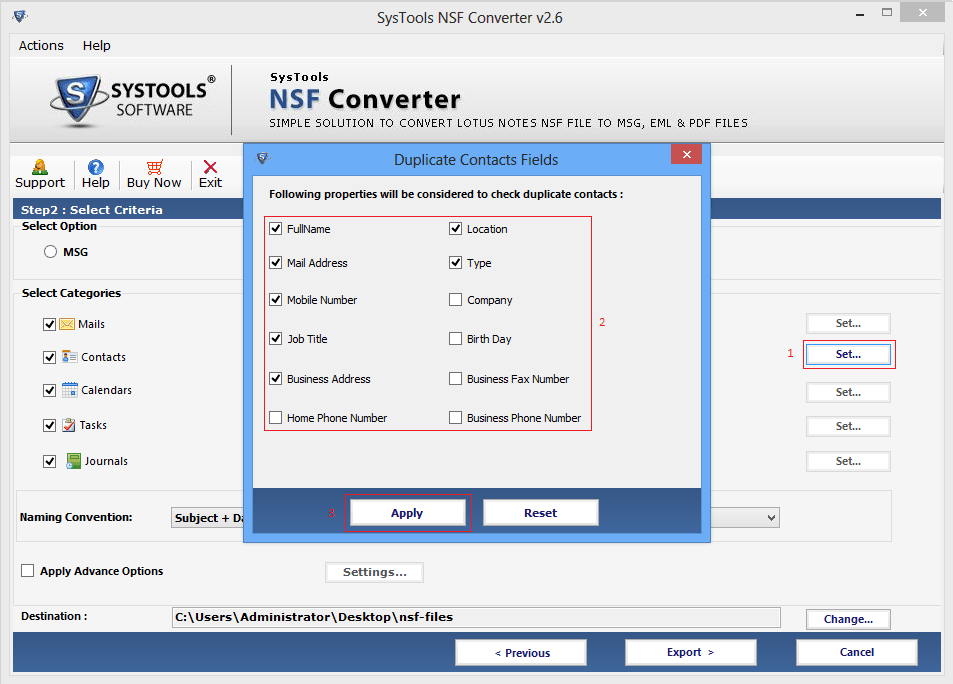Uncheck the Mobile Number checkbox
This screenshot has height=684, width=953.
point(276,300)
